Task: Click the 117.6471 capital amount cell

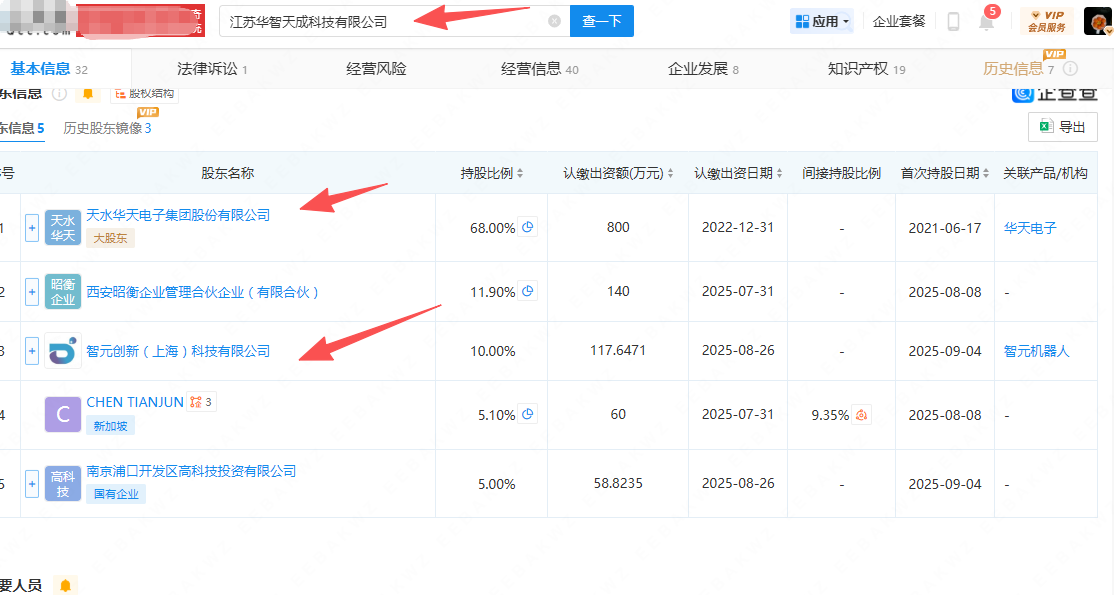Action: 618,350
